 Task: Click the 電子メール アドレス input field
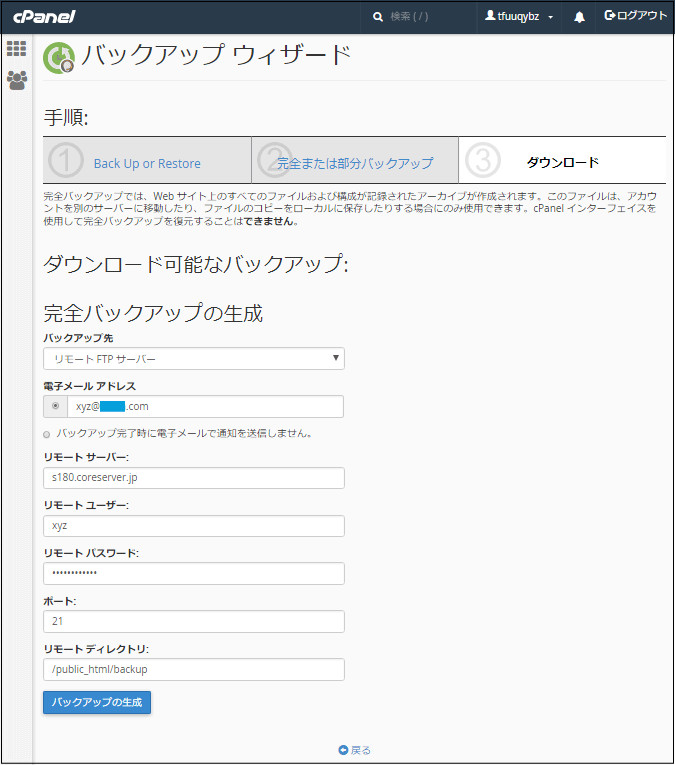point(205,406)
